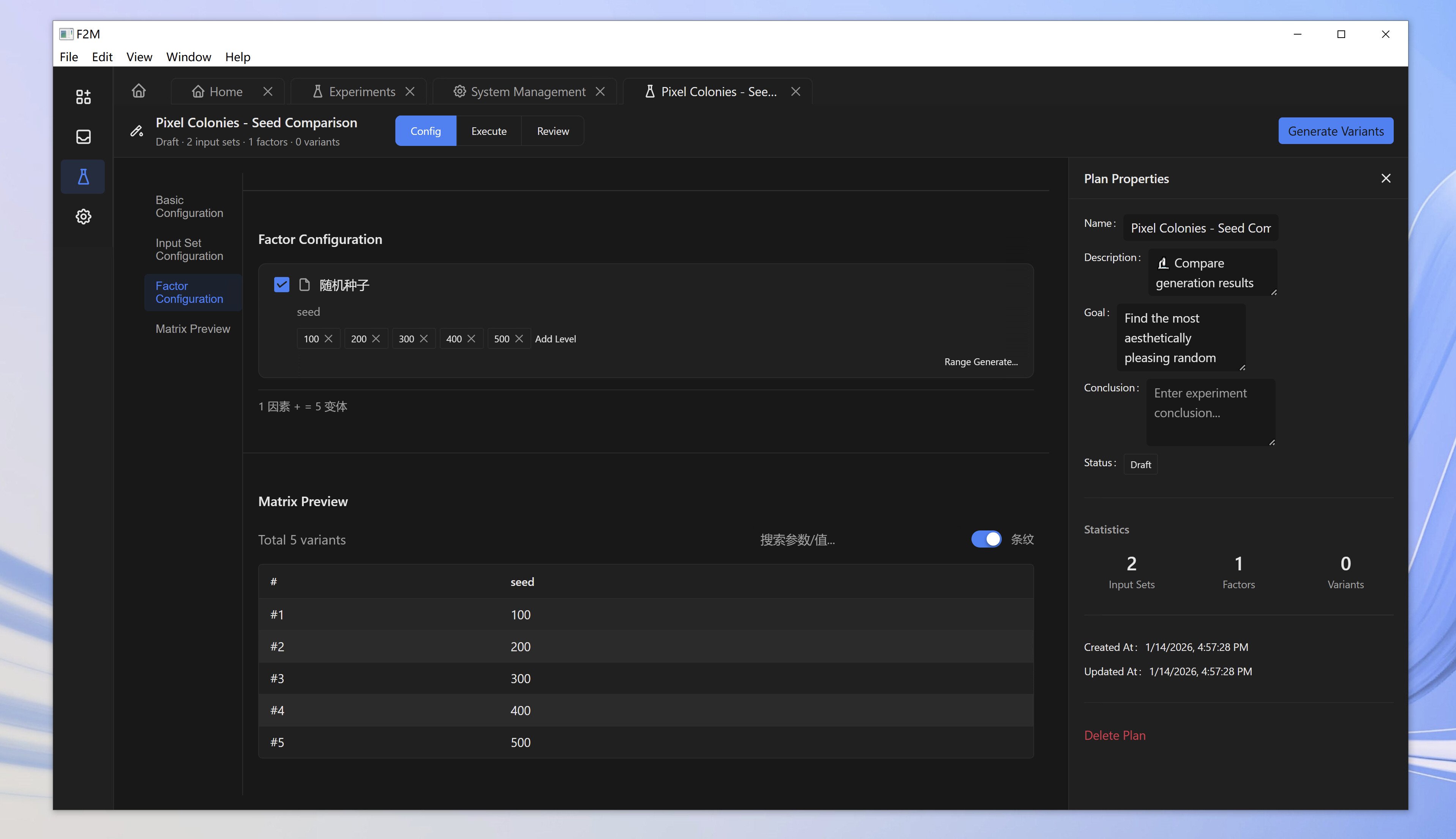Click the Delete Plan link
Image resolution: width=1456 pixels, height=839 pixels.
pyautogui.click(x=1115, y=735)
